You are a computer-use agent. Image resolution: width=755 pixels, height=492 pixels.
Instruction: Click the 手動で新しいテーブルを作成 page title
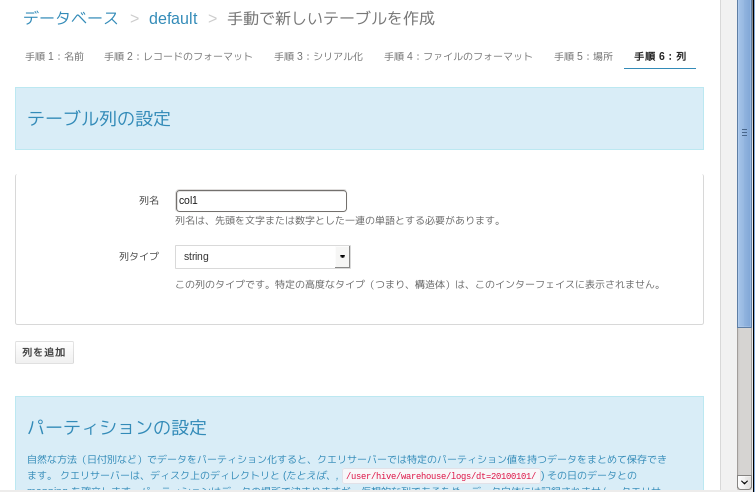pos(331,18)
